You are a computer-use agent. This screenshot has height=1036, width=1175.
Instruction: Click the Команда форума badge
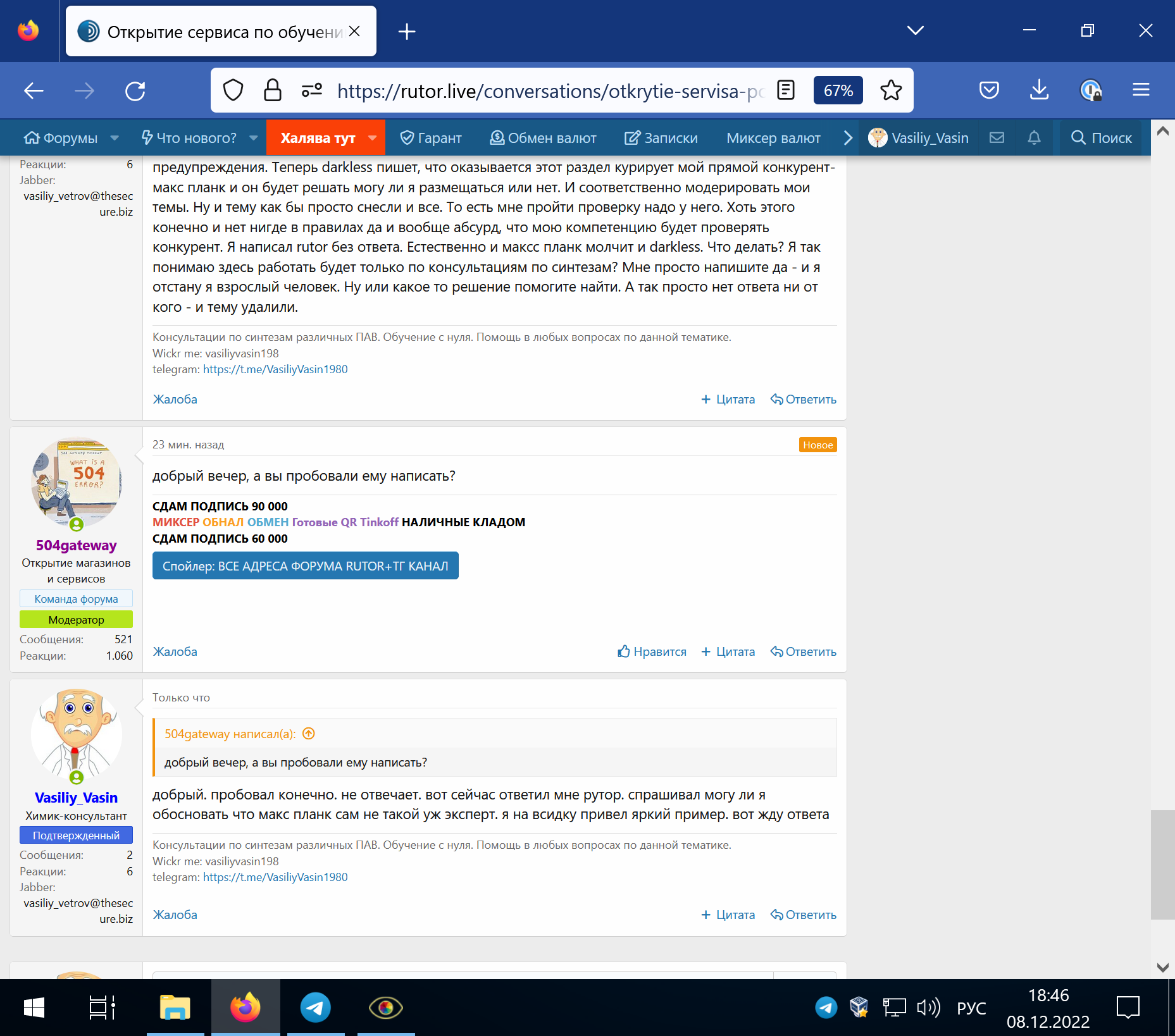[x=76, y=599]
